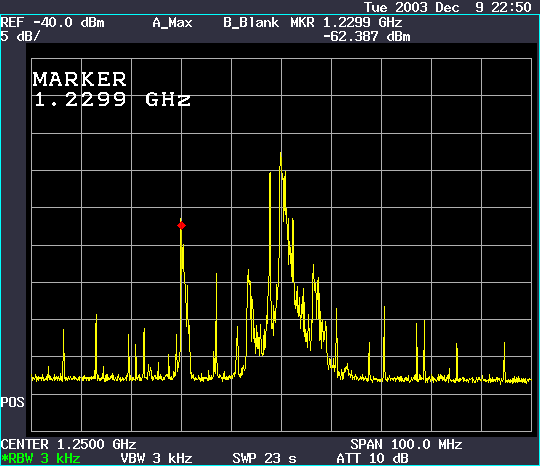The width and height of the screenshot is (540, 466).
Task: Click the VBW 3 kHz setting
Action: point(156,458)
